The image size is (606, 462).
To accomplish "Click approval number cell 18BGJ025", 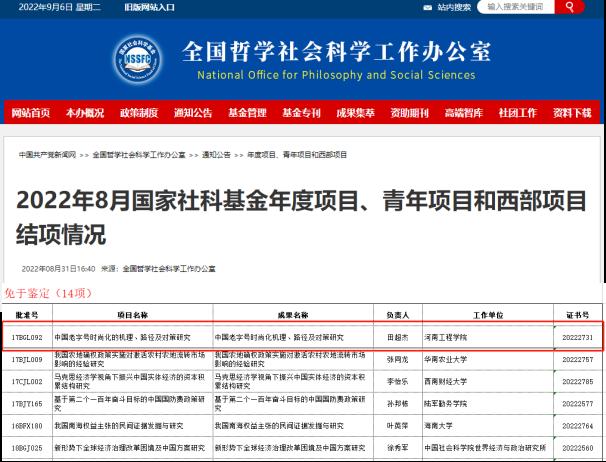I will pos(27,448).
